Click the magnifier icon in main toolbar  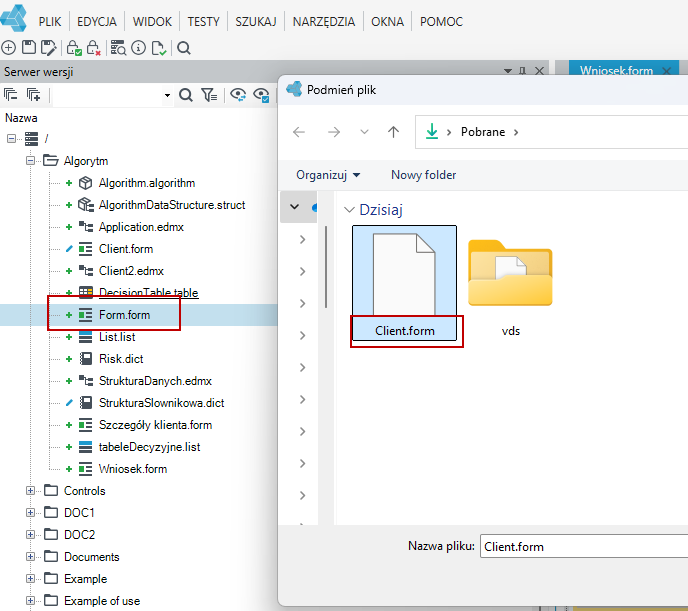[x=183, y=47]
